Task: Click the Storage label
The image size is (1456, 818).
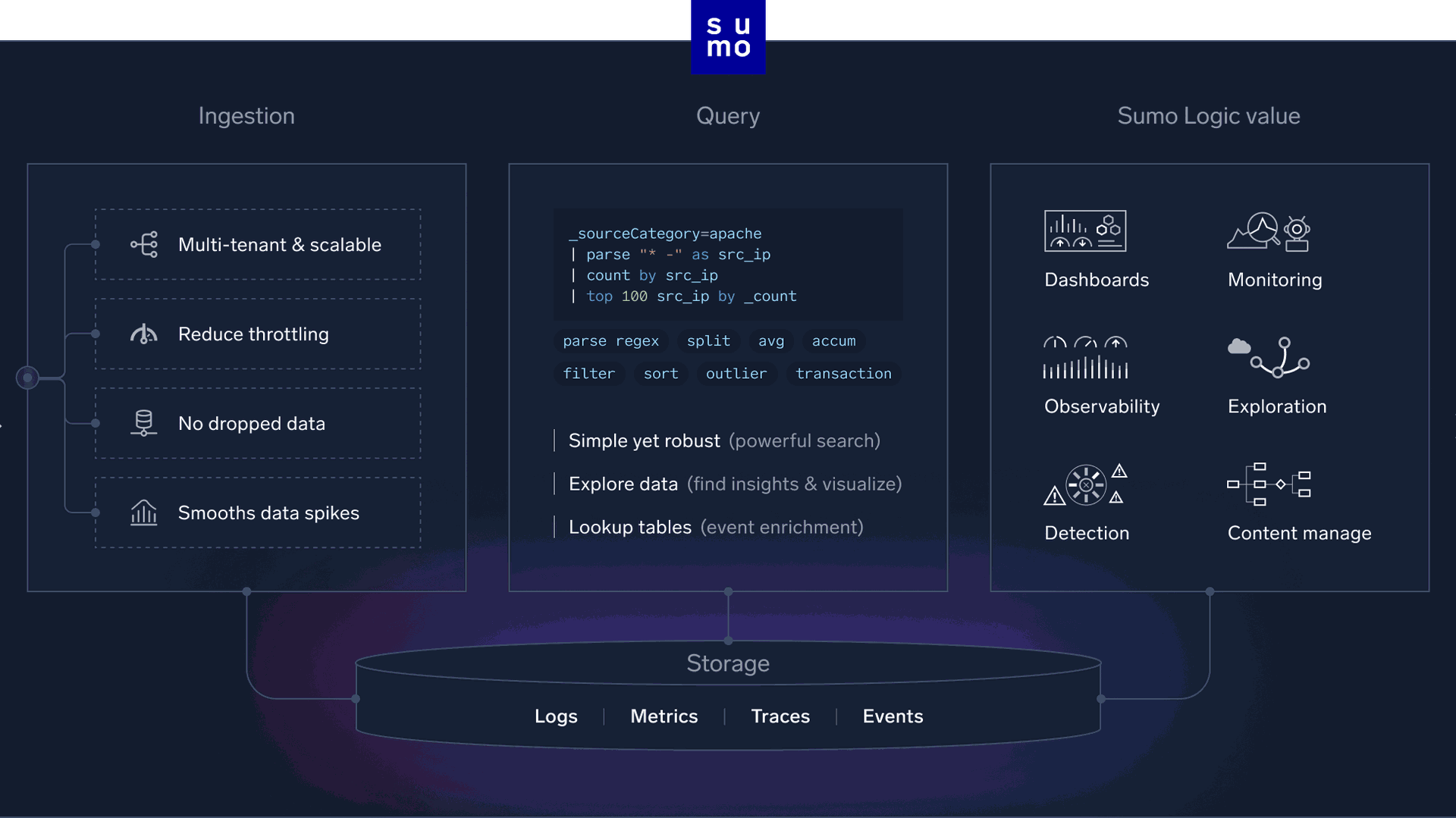Action: [x=728, y=663]
